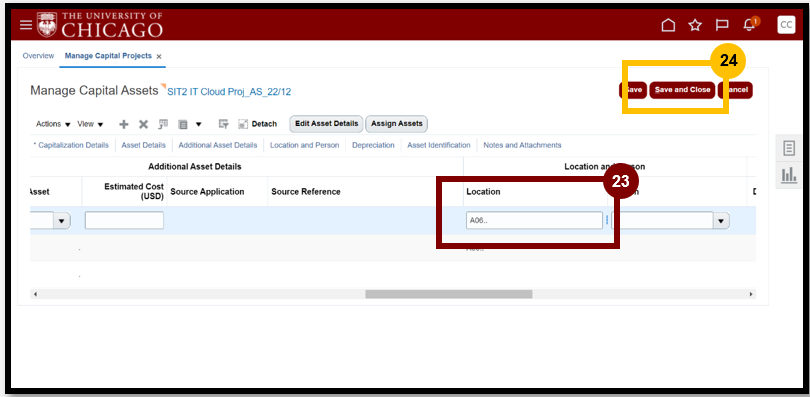Viewport: 810px width, 397px height.
Task: Detach the assets table
Action: 257,124
